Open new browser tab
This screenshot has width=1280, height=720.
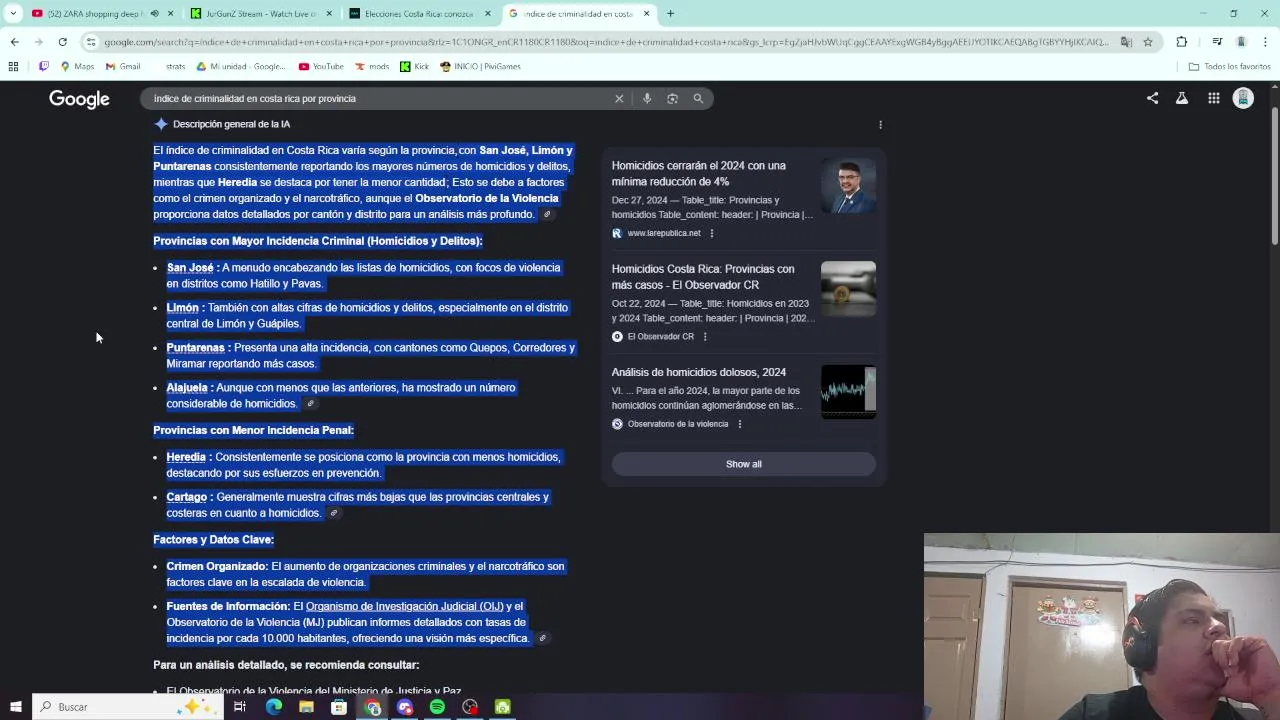point(670,14)
